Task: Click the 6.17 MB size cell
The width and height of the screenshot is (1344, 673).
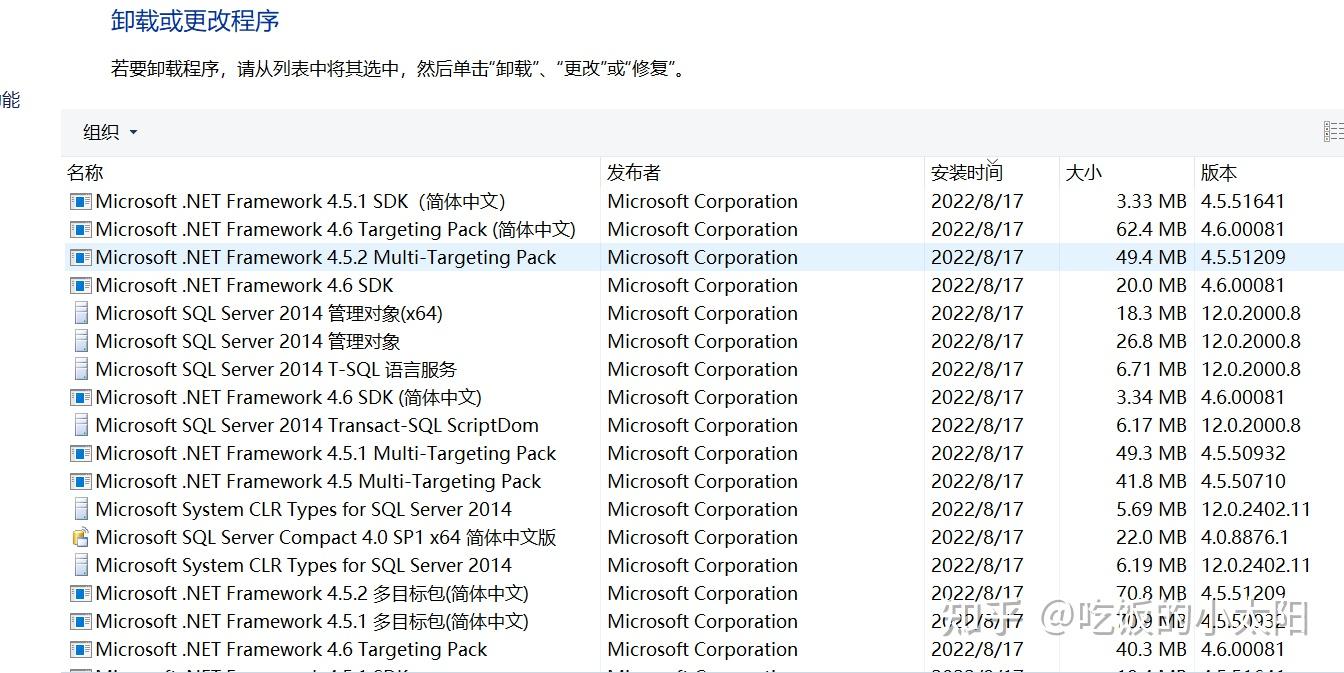Action: pos(1151,425)
